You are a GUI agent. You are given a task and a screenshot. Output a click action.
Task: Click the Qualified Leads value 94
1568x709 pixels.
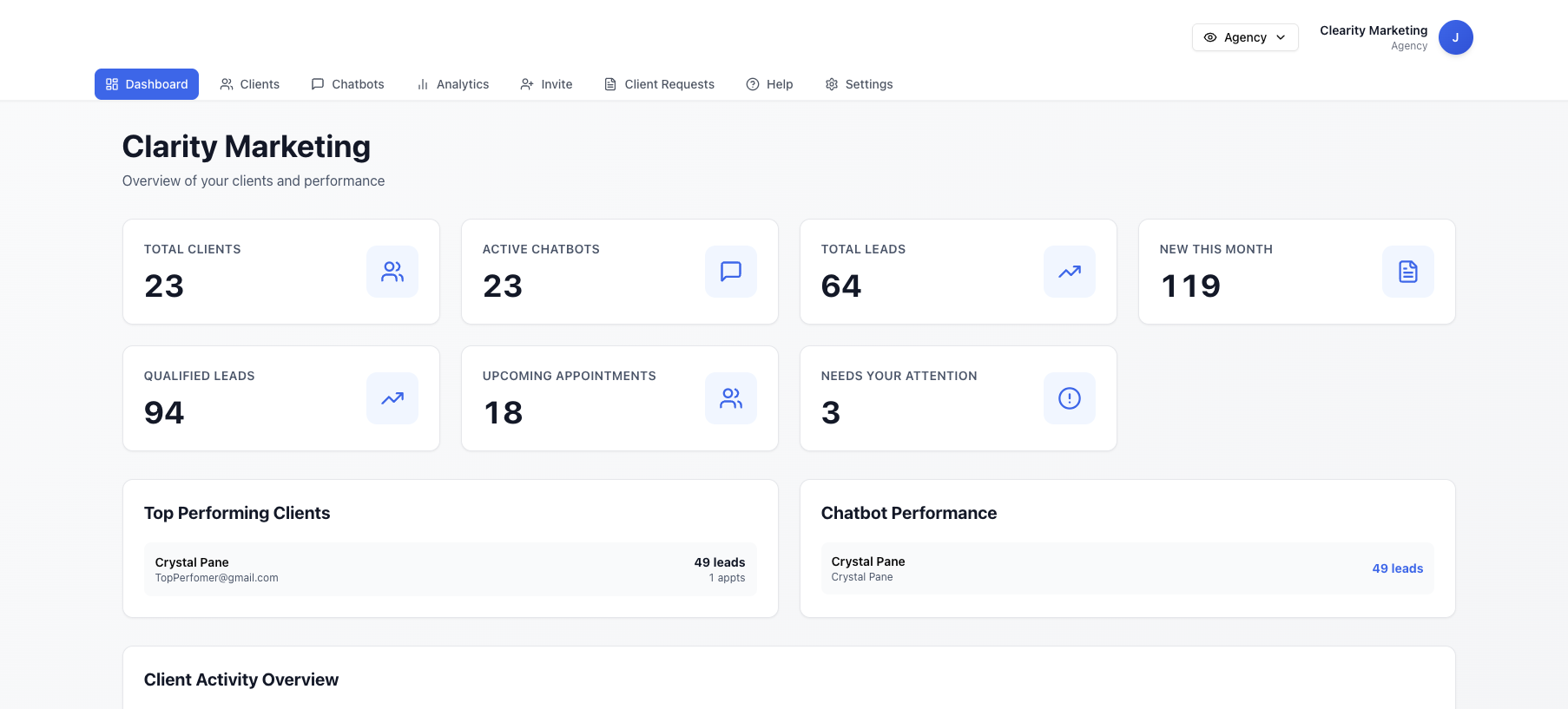point(164,412)
